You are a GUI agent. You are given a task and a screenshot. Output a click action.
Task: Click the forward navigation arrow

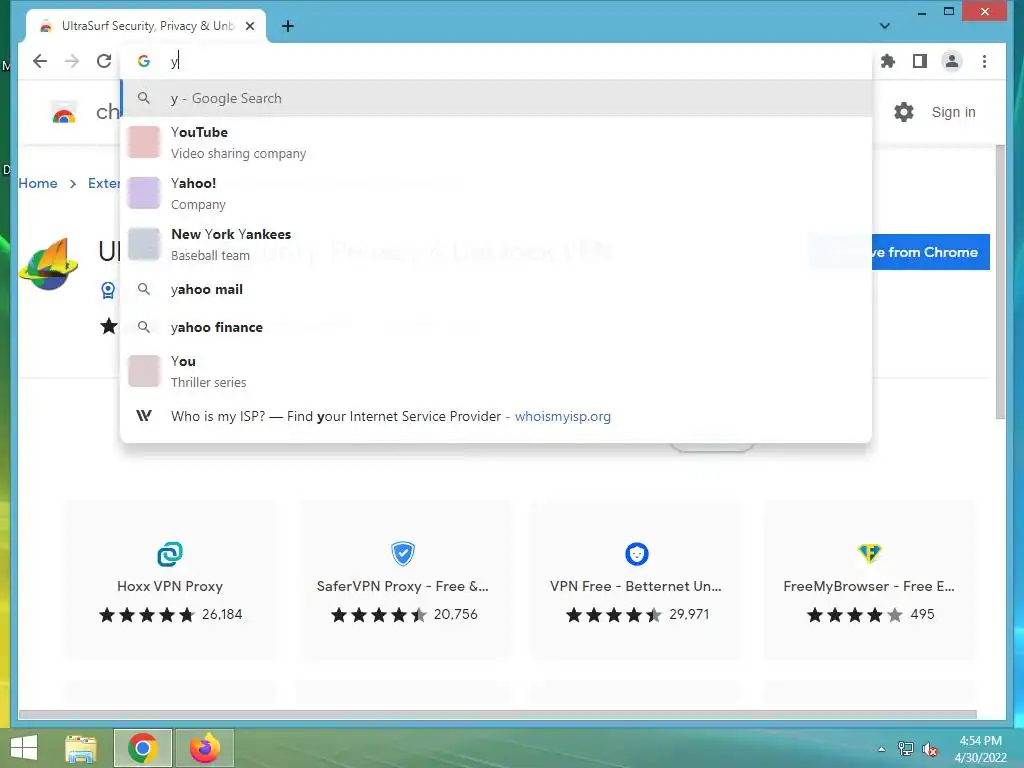[x=72, y=61]
